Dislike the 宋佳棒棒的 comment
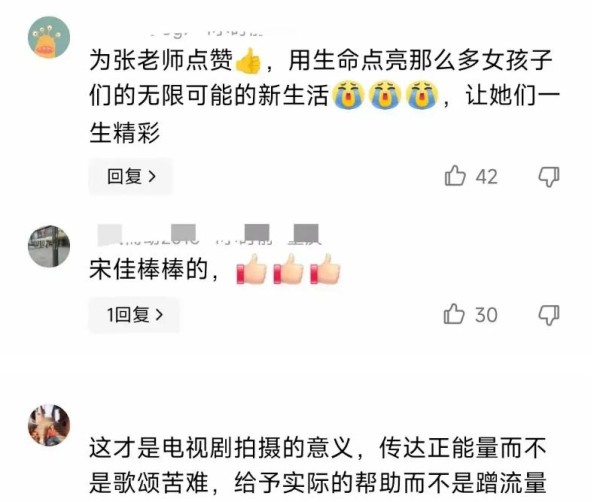The height and width of the screenshot is (502, 600). click(549, 315)
